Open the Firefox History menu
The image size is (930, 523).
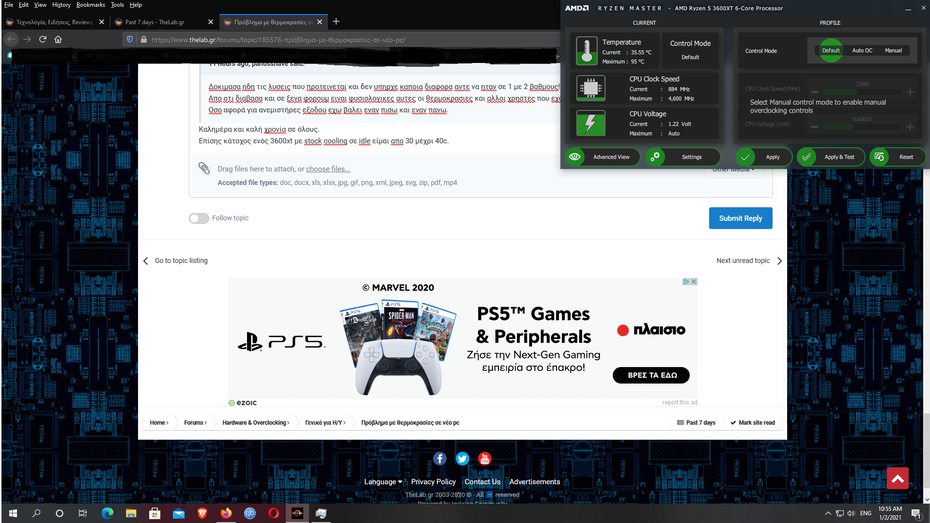click(x=61, y=5)
